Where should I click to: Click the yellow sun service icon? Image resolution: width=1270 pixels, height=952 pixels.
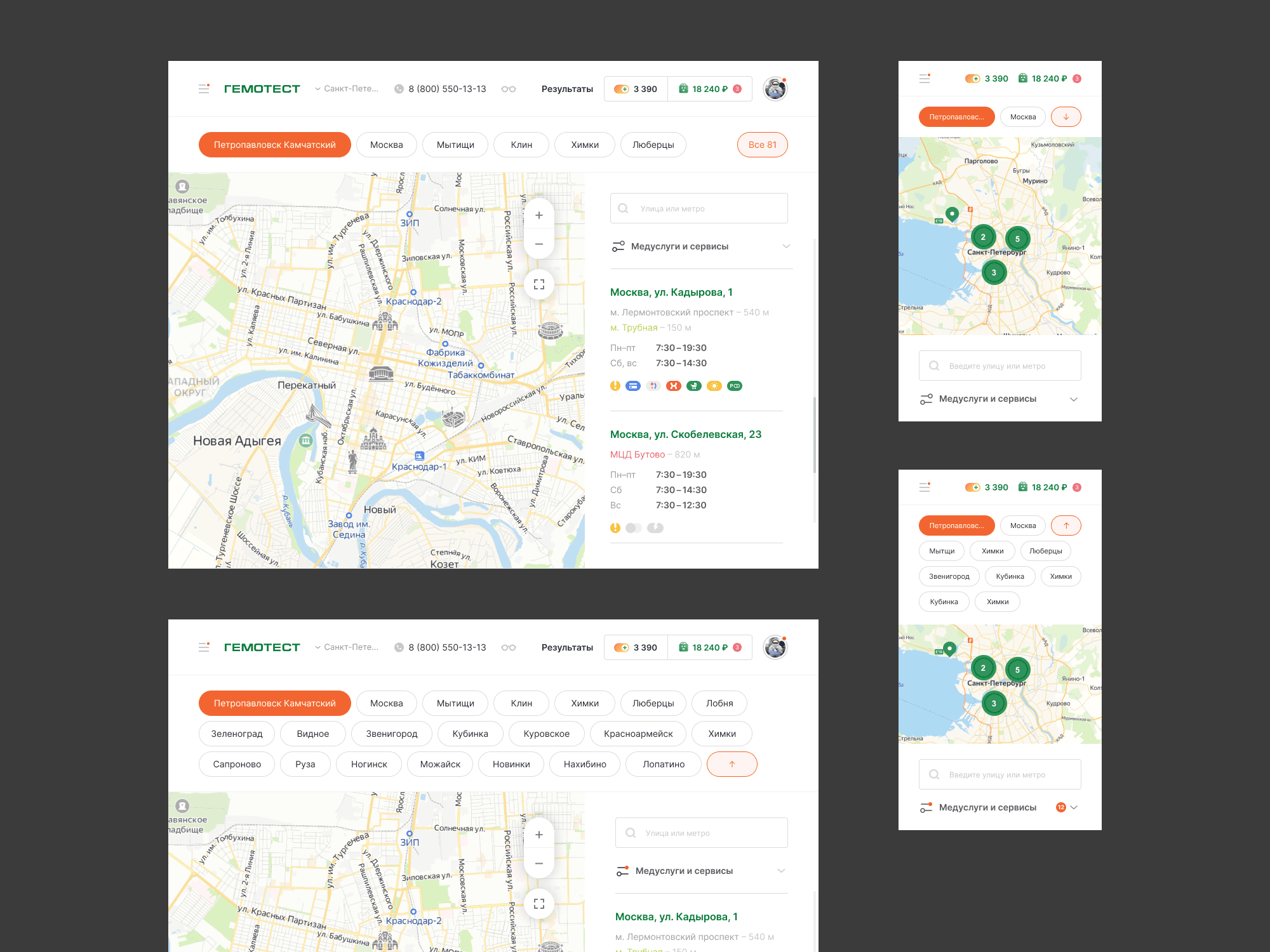pyautogui.click(x=714, y=386)
